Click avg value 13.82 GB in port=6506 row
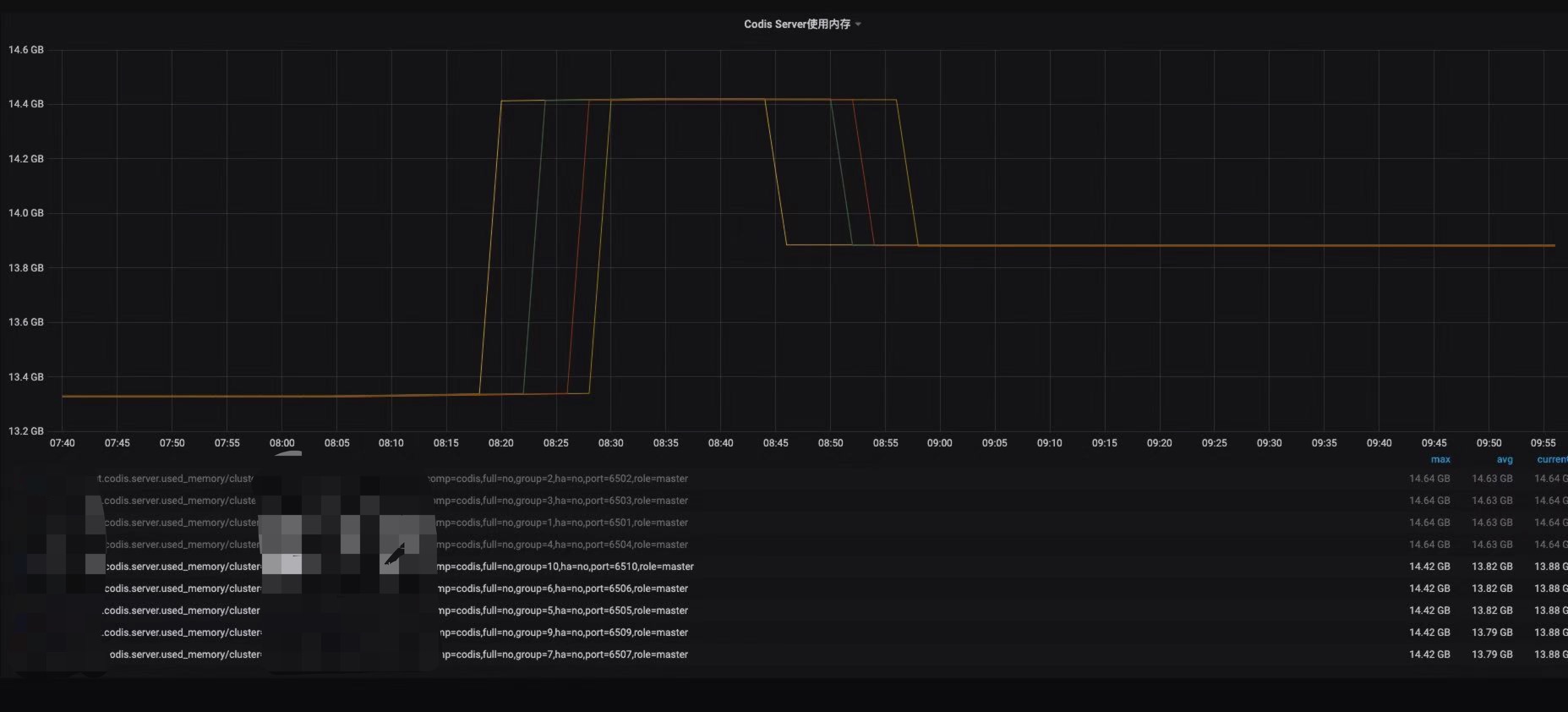The width and height of the screenshot is (1568, 712). coord(1492,589)
